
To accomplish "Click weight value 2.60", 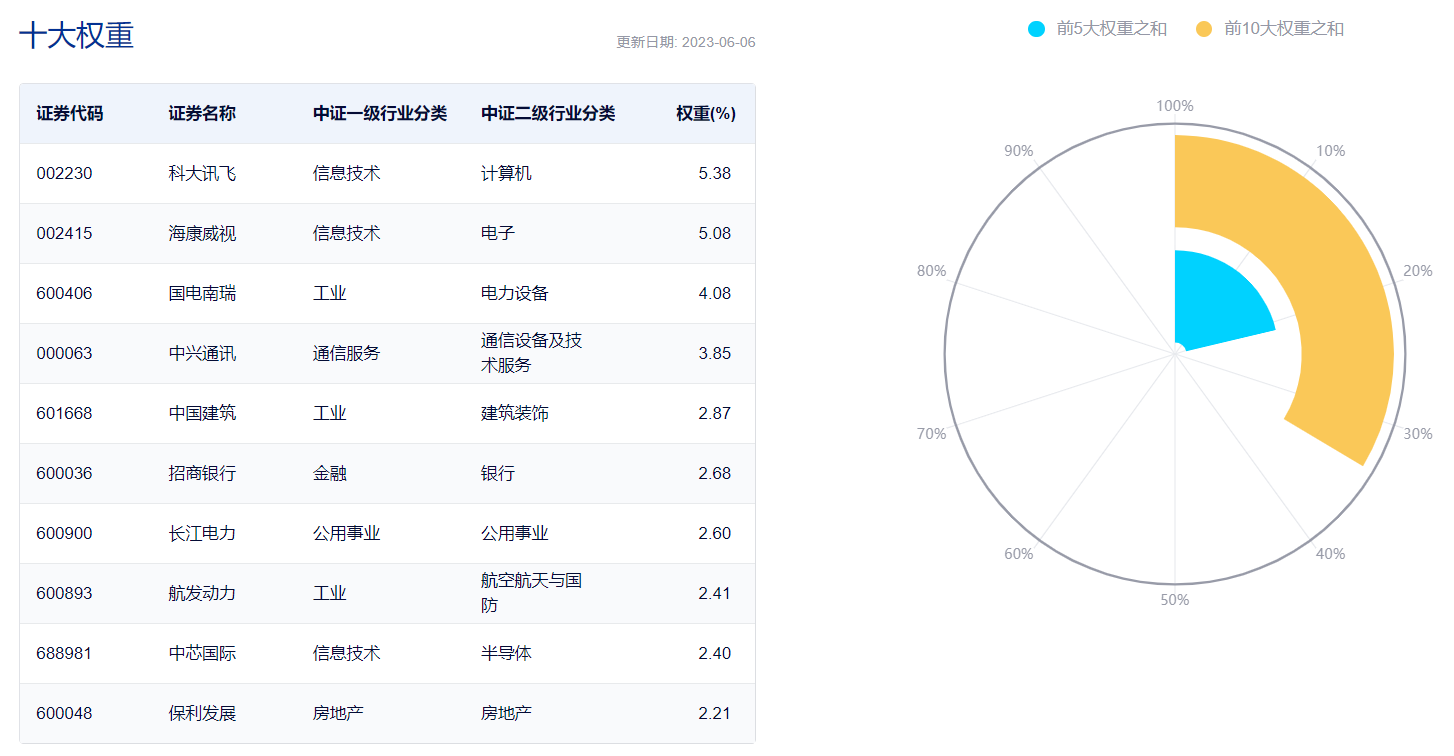I will point(715,534).
